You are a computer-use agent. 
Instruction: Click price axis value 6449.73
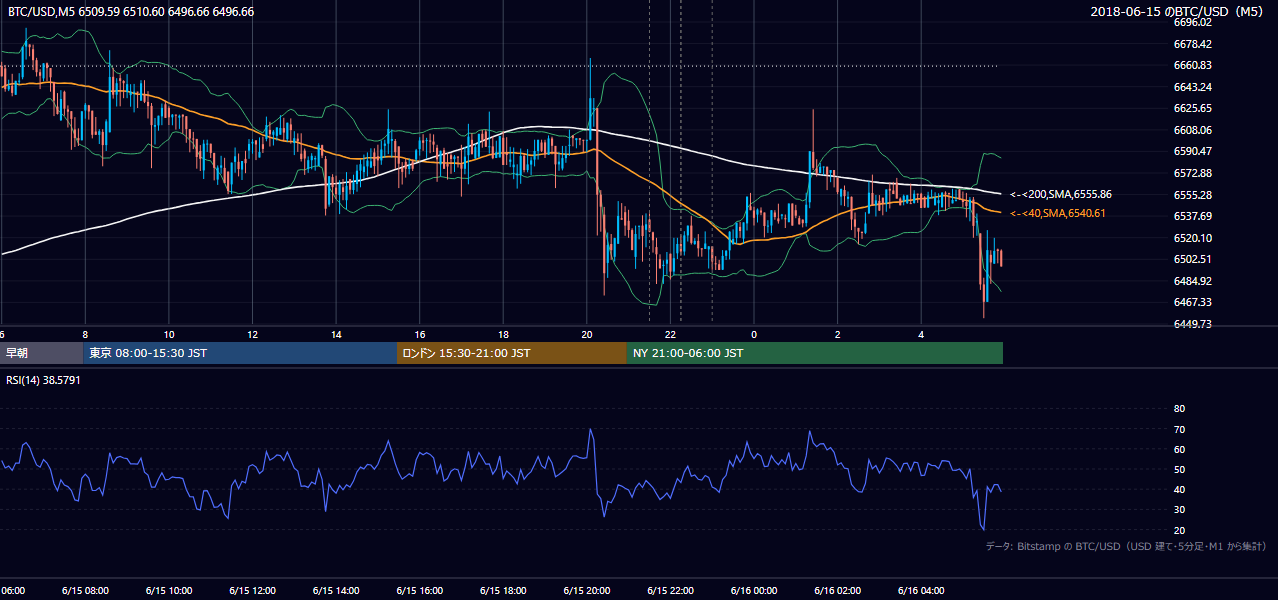[1193, 324]
